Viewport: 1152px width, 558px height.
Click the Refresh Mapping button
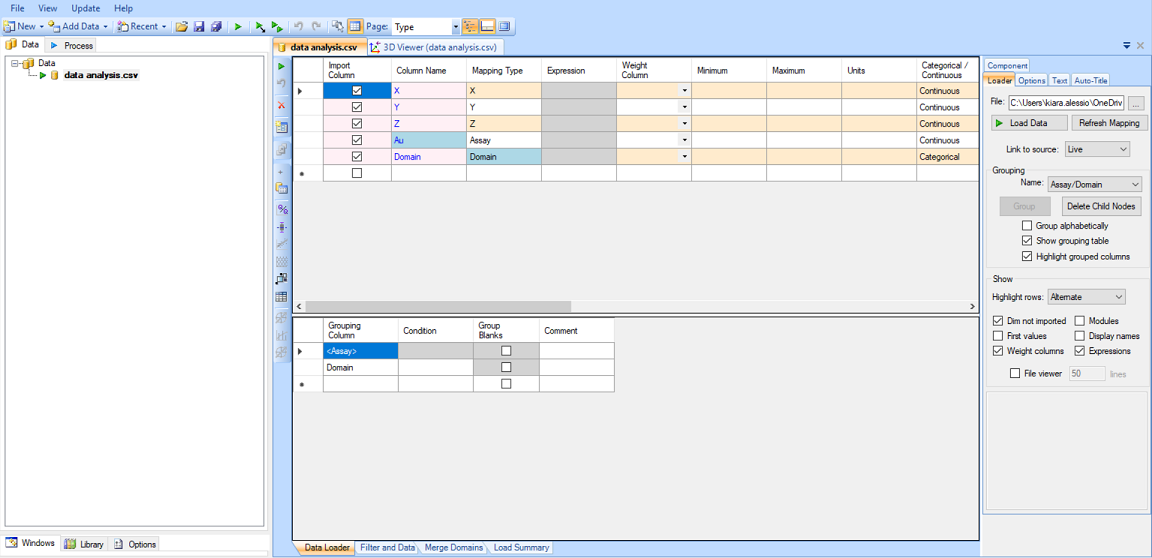tap(1109, 123)
